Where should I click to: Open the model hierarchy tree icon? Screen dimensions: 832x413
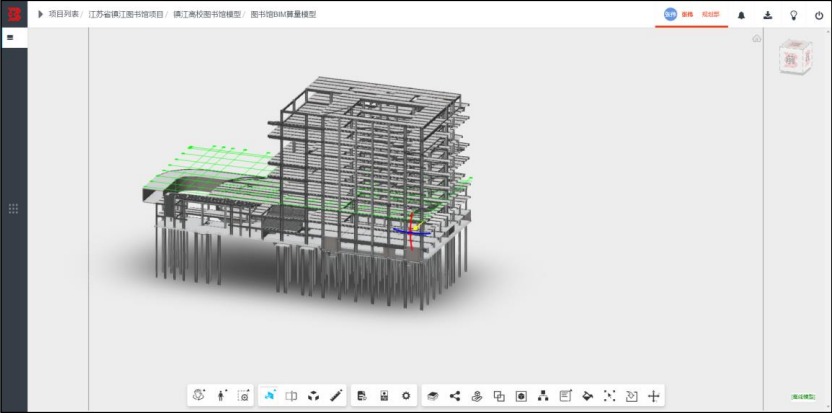(x=543, y=395)
